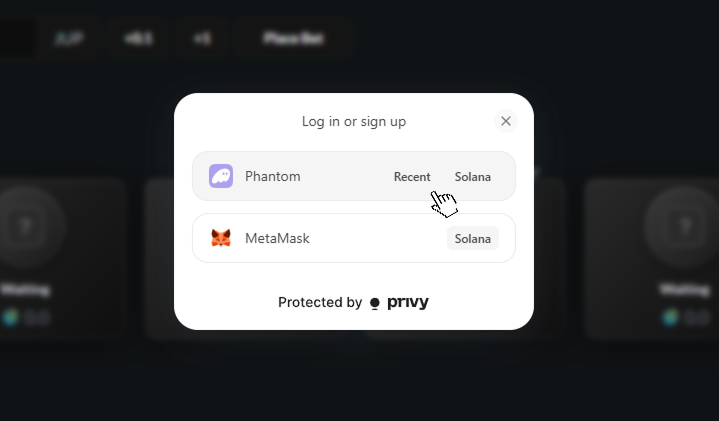Open the privy wordmark link
The image size is (719, 421).
pyautogui.click(x=408, y=302)
